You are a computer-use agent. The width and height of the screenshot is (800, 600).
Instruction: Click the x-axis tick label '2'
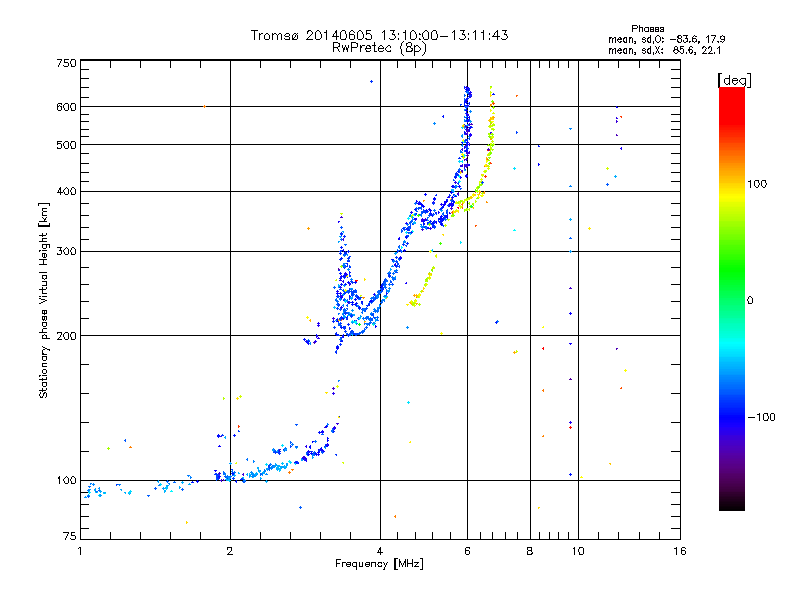[x=230, y=551]
